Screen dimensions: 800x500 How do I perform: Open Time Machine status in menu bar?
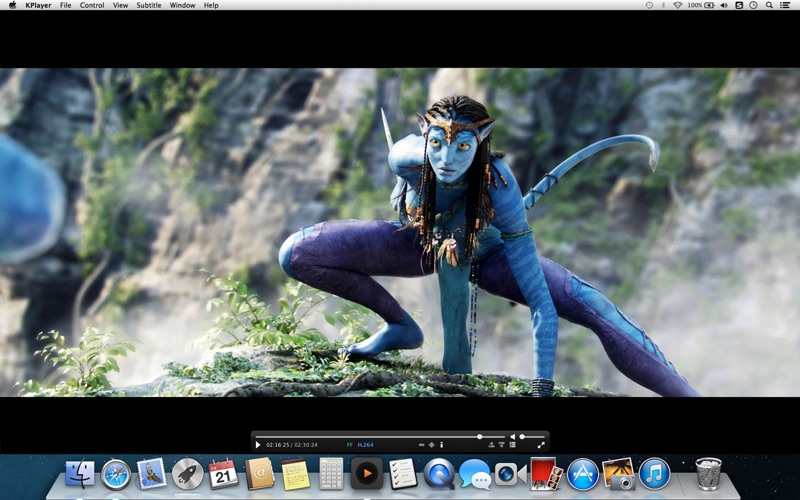click(649, 5)
